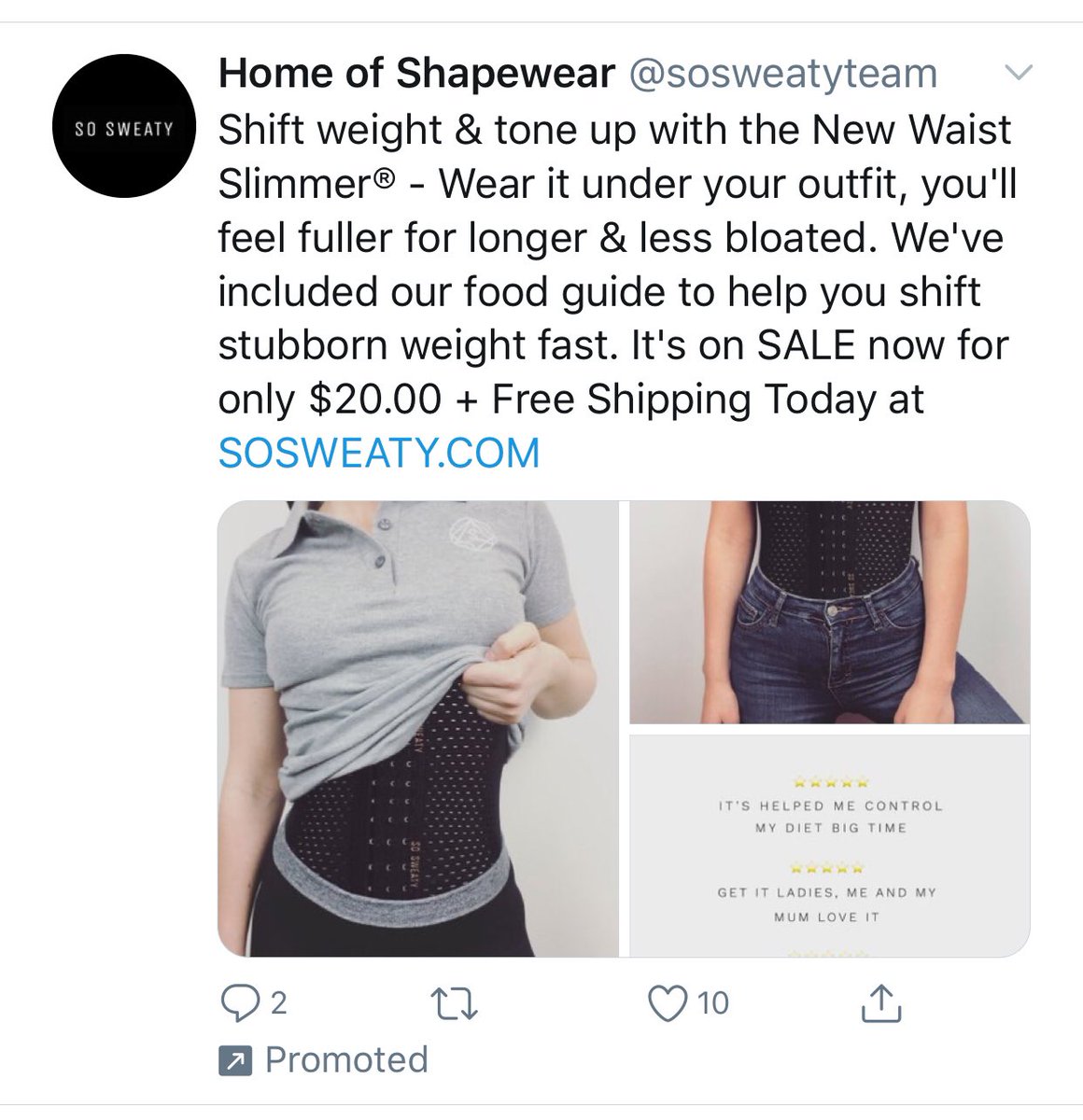Click the Promoted label text
1083x1120 pixels.
pyautogui.click(x=346, y=1060)
